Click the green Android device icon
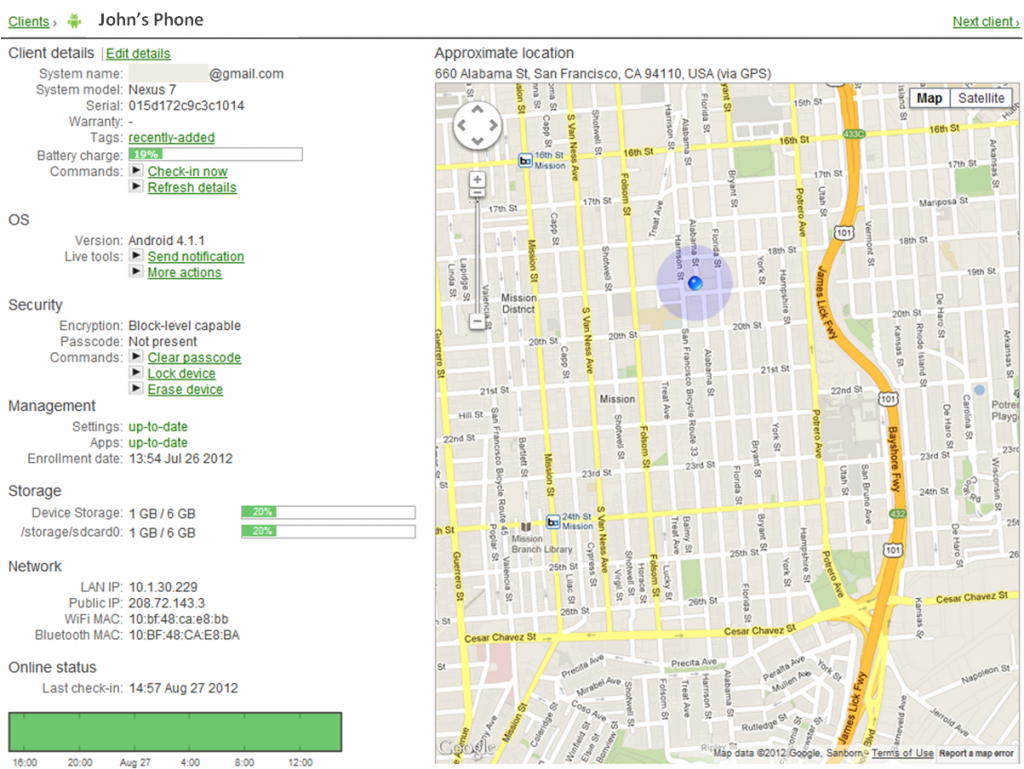Screen dimensions: 1024x769 [x=74, y=21]
